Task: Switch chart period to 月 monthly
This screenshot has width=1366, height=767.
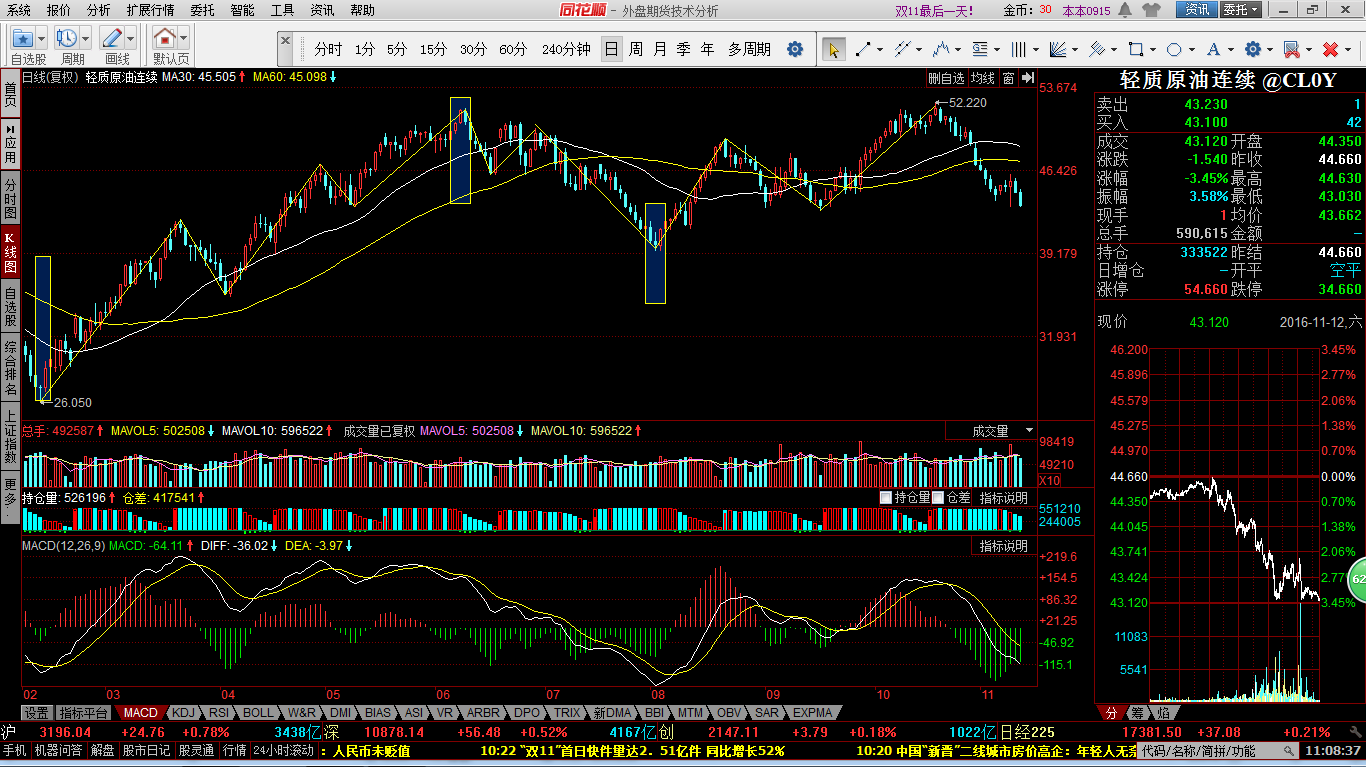Action: point(660,49)
